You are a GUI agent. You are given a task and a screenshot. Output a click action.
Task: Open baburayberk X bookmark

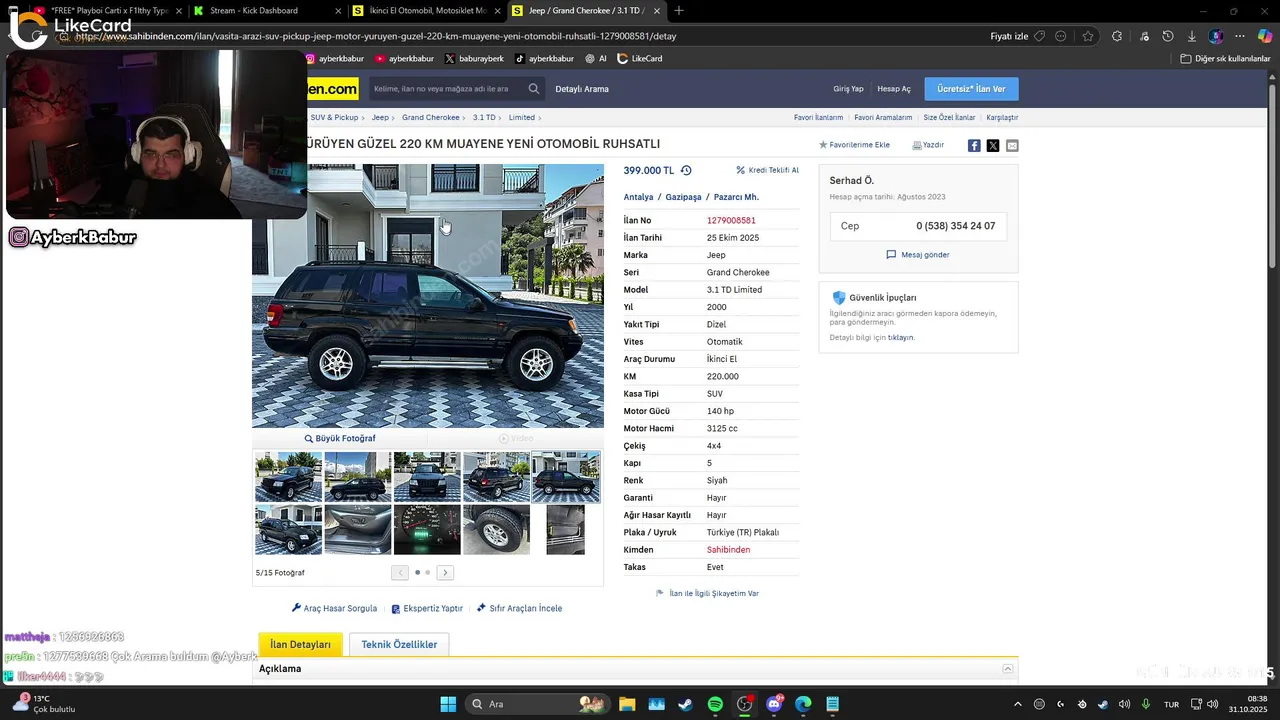click(x=474, y=59)
